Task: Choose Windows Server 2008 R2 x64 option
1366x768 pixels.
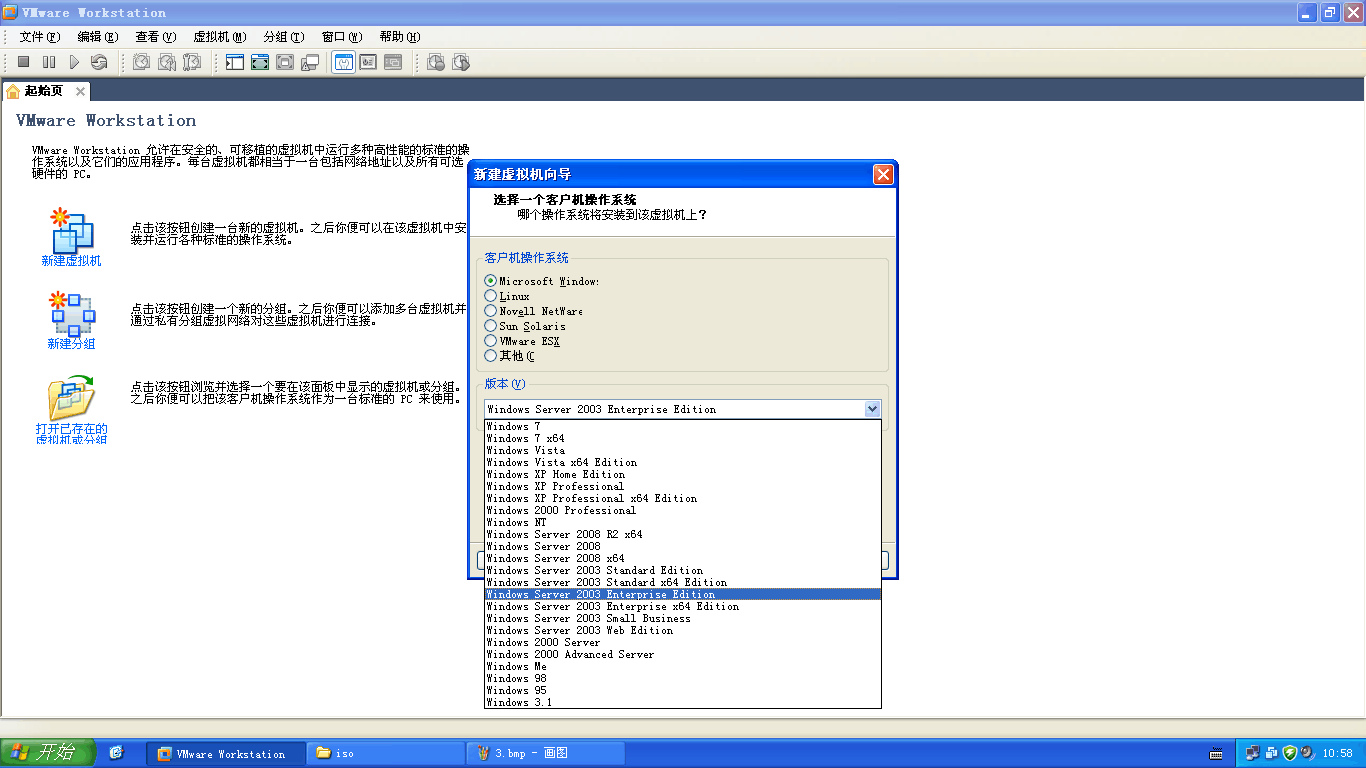Action: (x=682, y=535)
